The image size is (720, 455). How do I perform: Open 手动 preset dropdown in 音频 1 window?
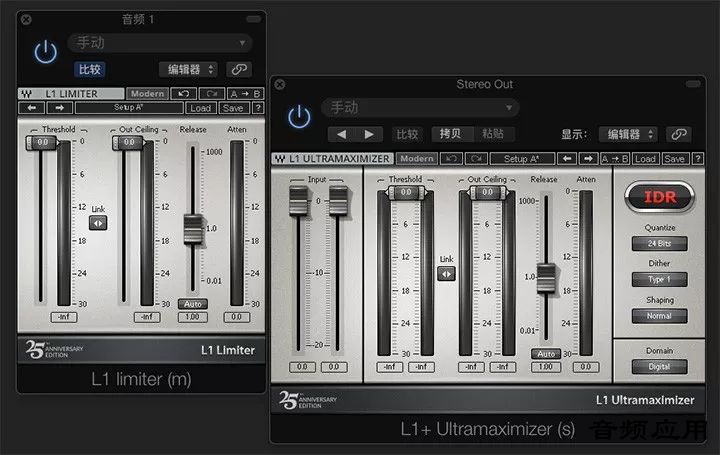point(159,43)
